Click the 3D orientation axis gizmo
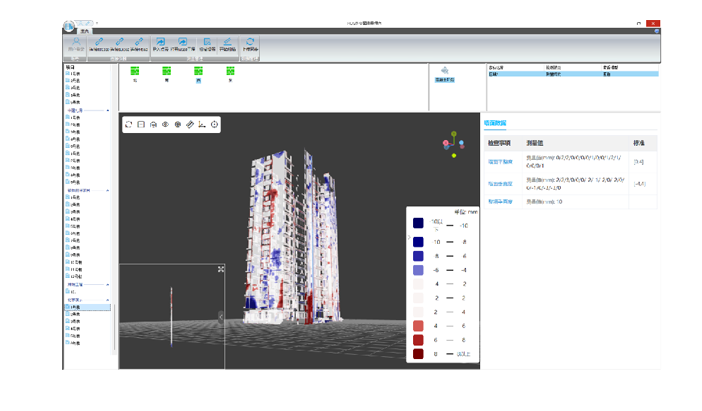This screenshot has width=702, height=411. click(x=454, y=144)
